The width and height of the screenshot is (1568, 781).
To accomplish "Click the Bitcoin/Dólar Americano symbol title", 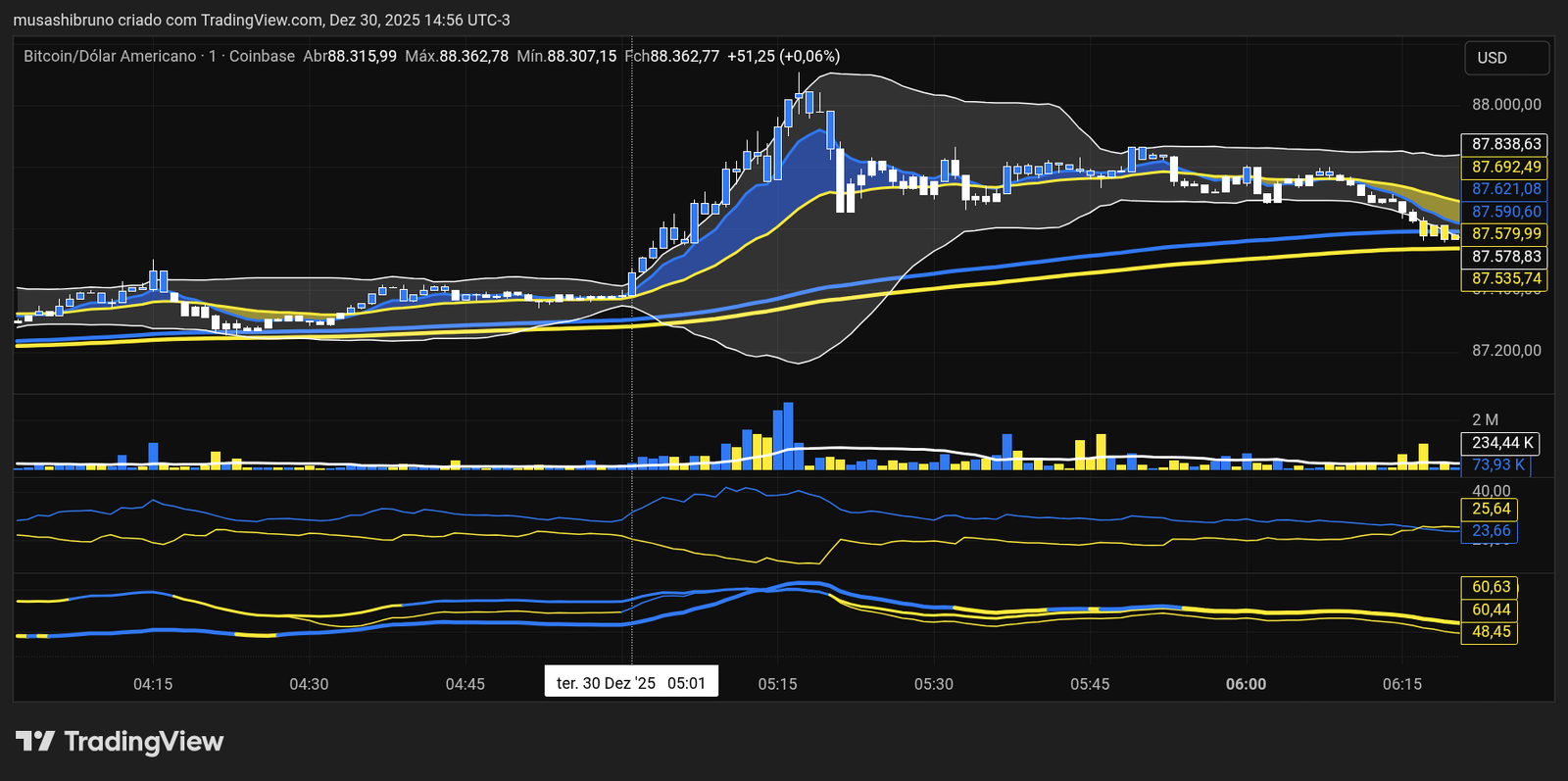I will pos(111,56).
